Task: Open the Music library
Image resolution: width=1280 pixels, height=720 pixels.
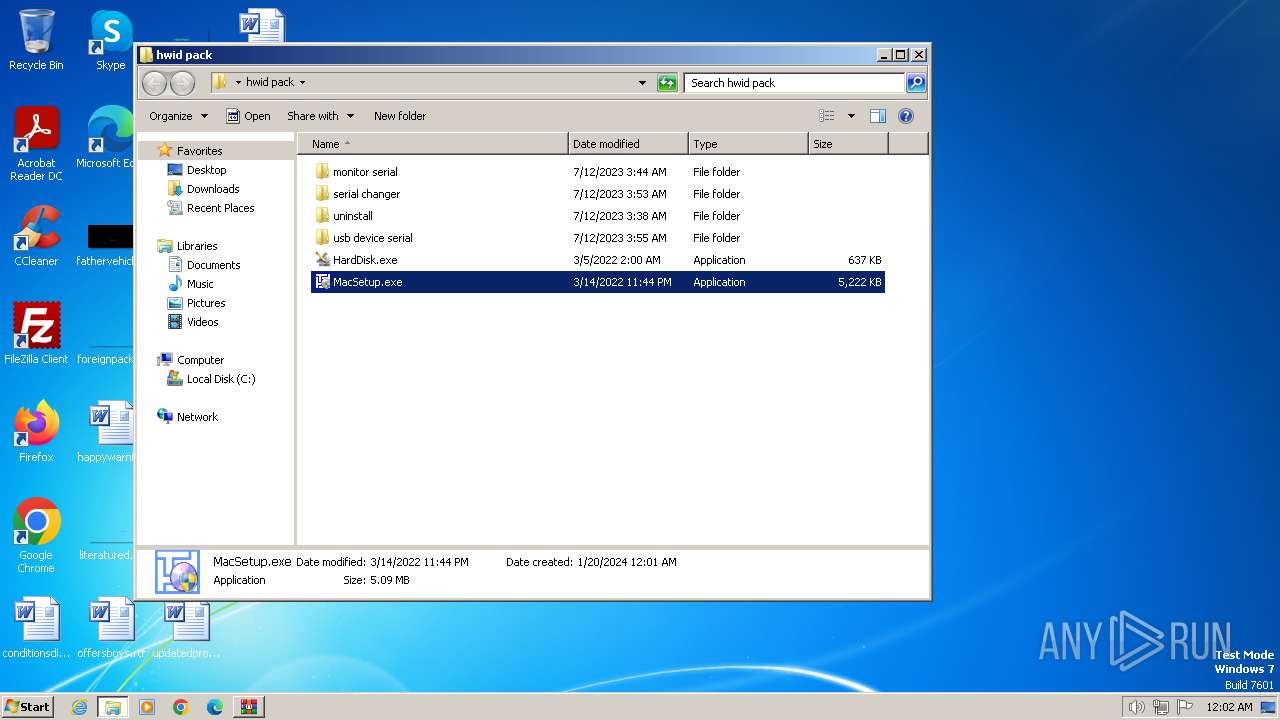Action: pyautogui.click(x=200, y=284)
